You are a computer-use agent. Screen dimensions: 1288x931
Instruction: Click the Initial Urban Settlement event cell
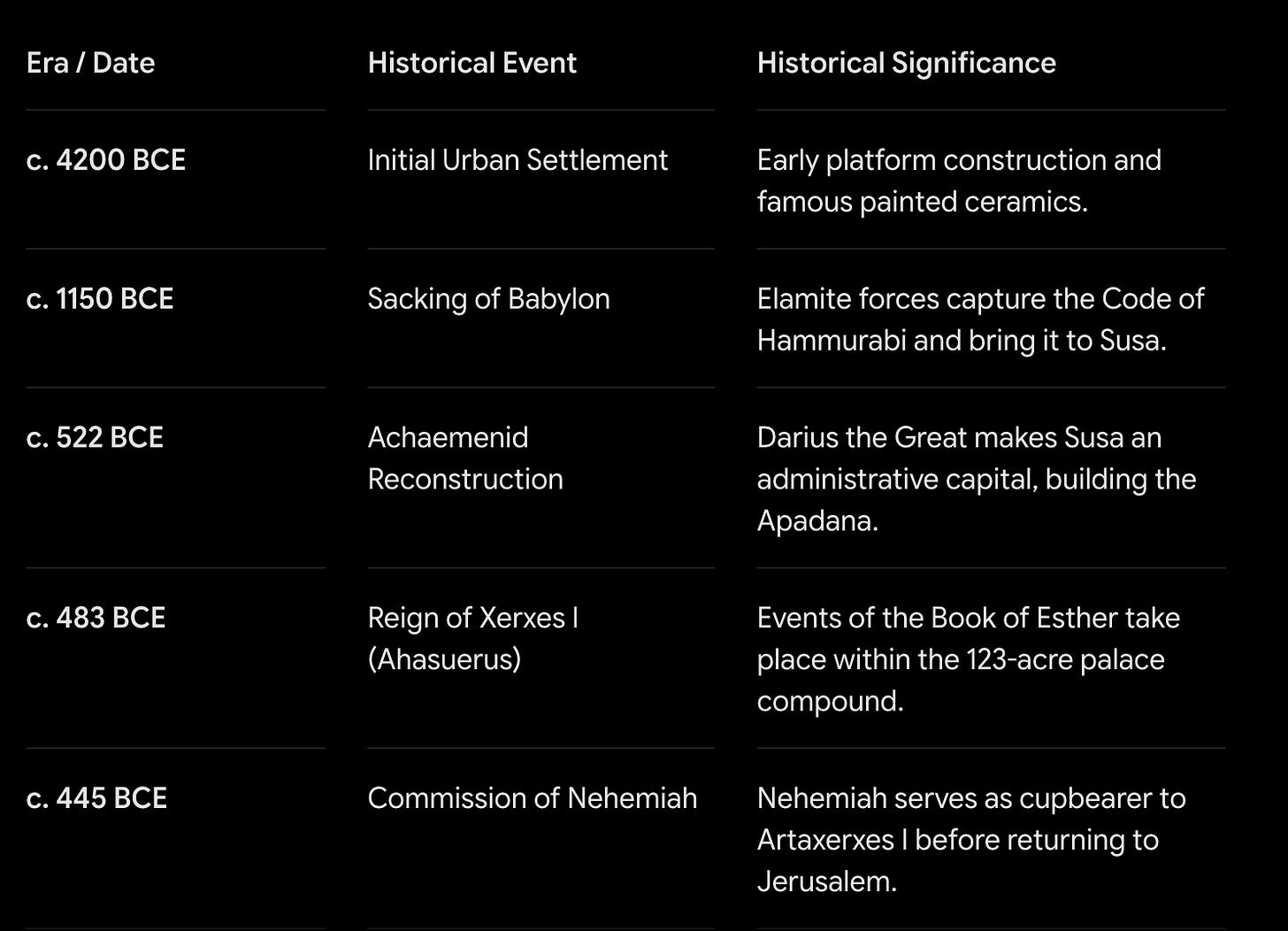click(517, 160)
